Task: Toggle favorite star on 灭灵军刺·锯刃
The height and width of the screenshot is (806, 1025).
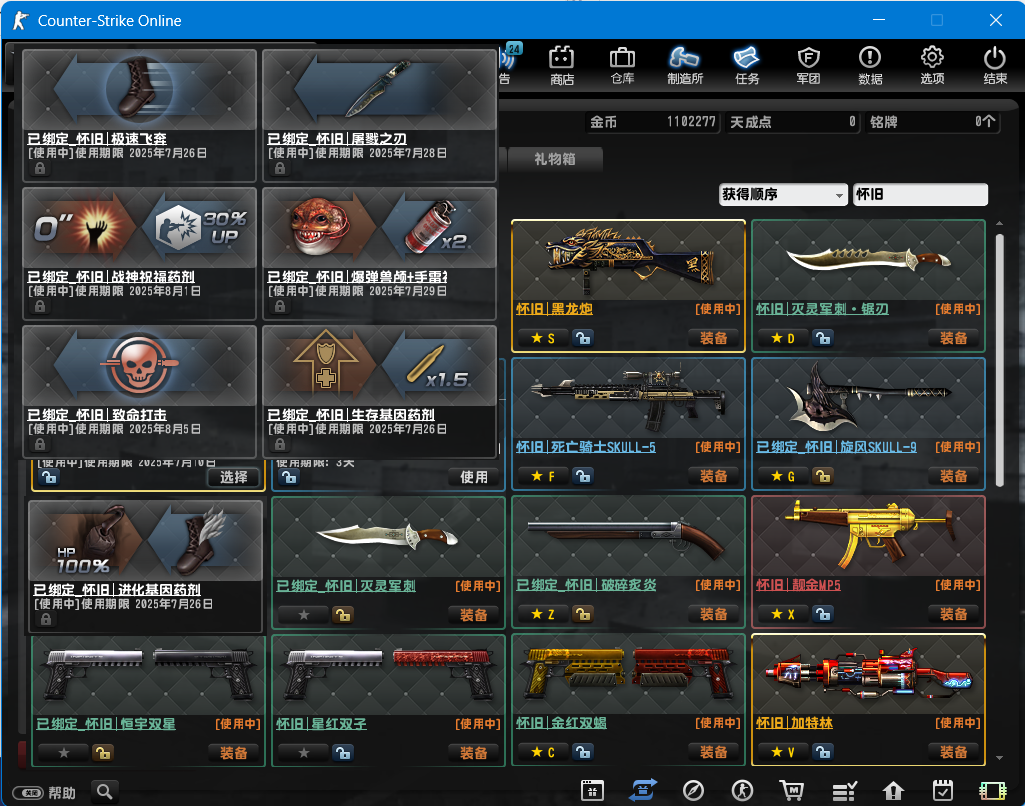Action: 784,338
